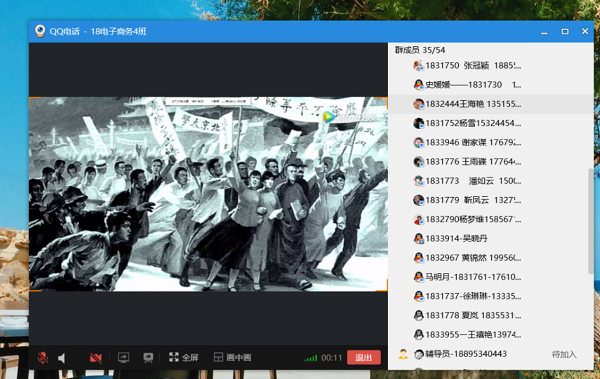This screenshot has width=600, height=379.
Task: Click the speaker volume icon
Action: tap(62, 358)
